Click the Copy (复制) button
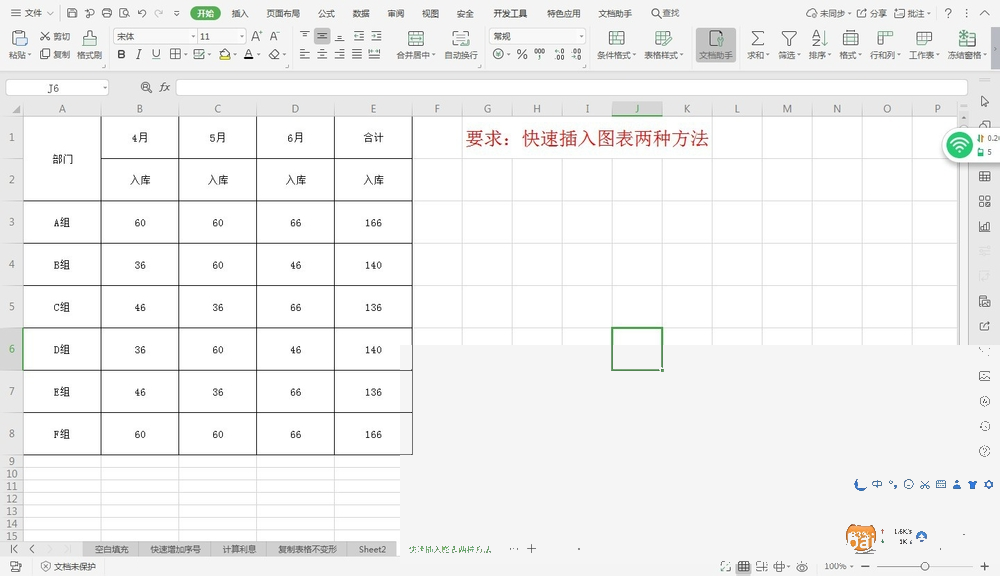The height and width of the screenshot is (576, 1000). coord(55,54)
